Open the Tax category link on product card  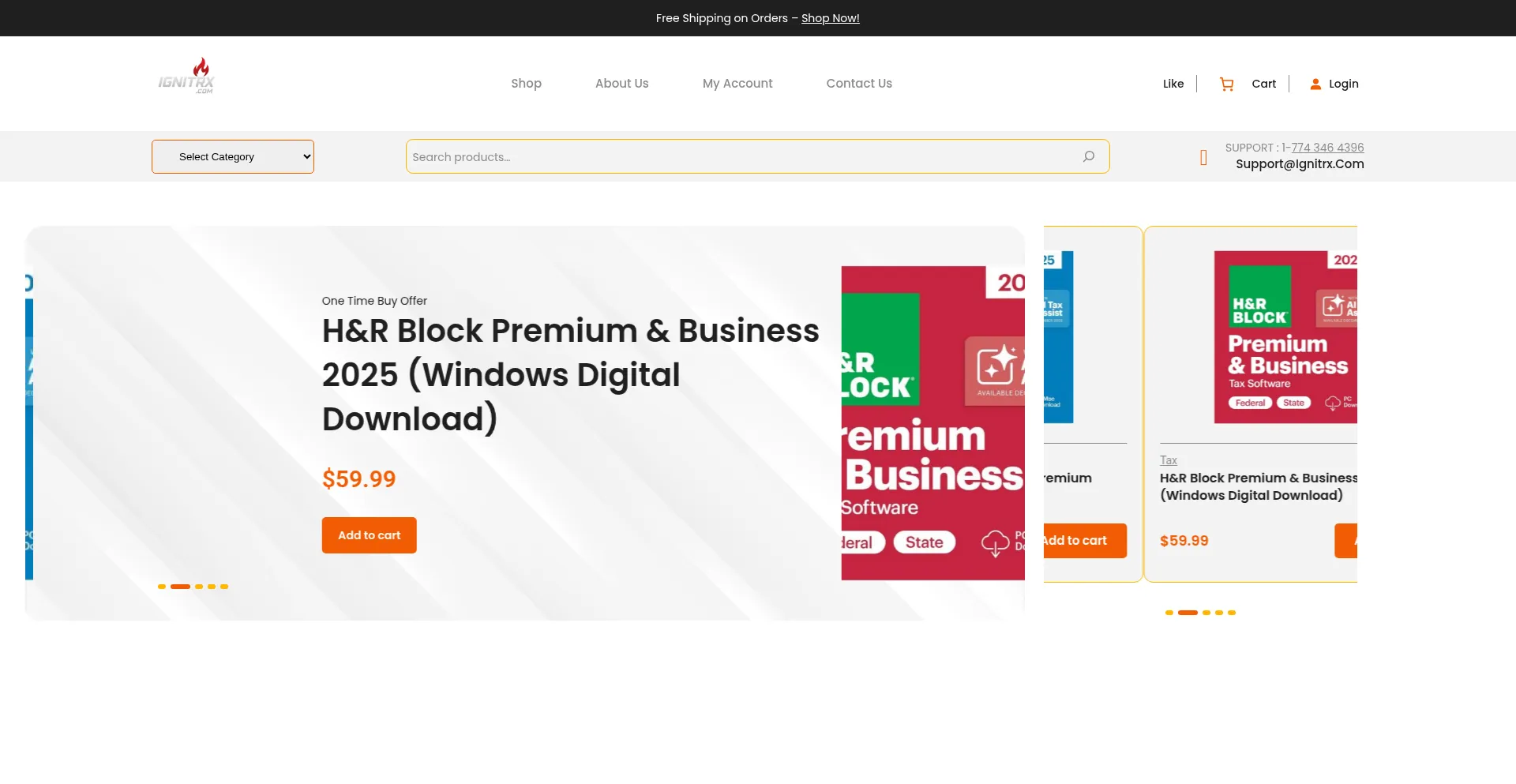tap(1169, 460)
